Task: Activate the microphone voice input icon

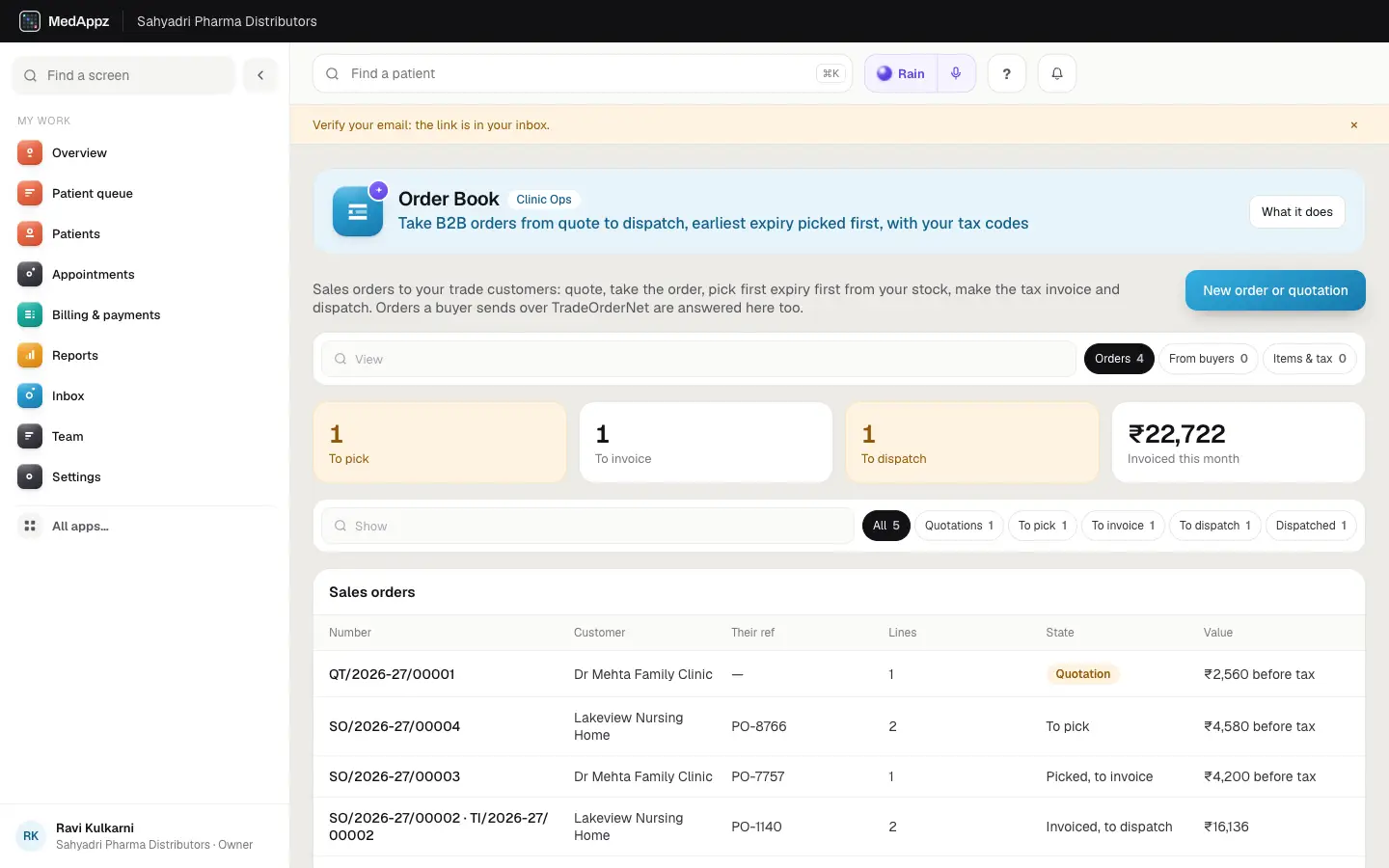Action: tap(956, 73)
